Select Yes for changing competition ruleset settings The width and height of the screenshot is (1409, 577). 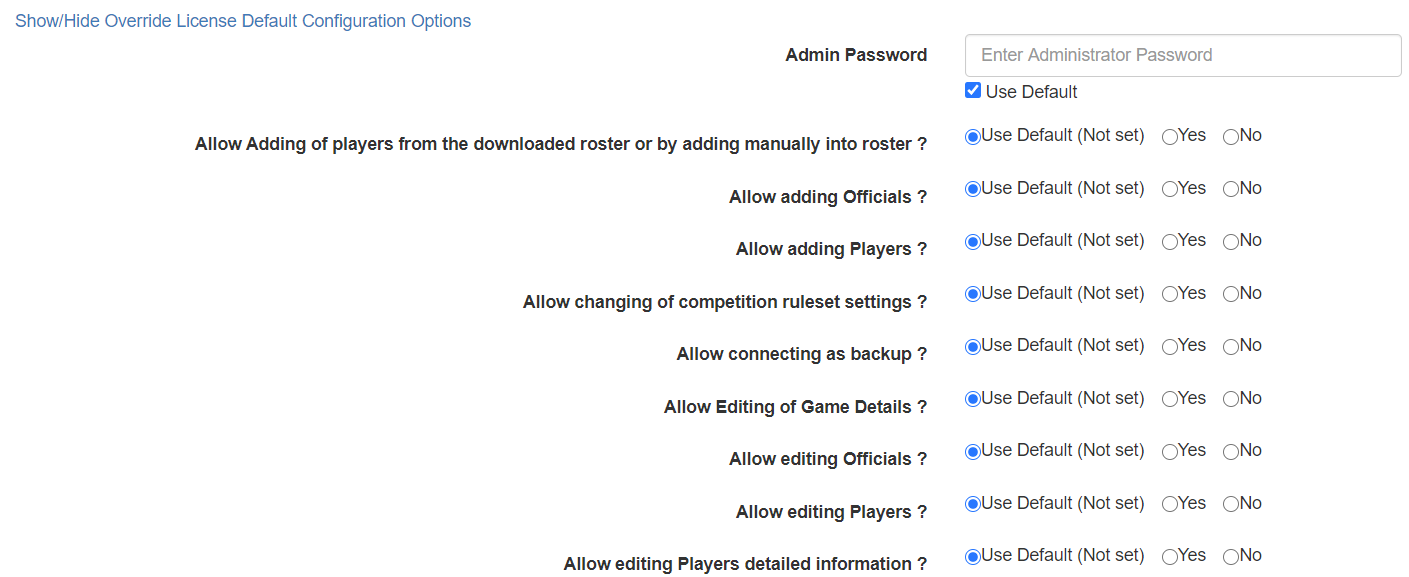click(1170, 294)
